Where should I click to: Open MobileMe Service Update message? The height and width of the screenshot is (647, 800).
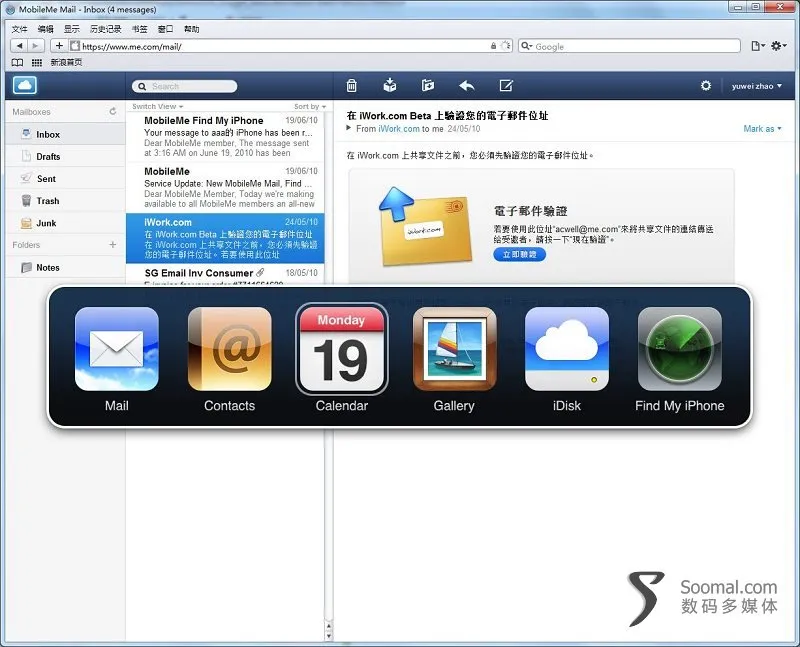click(225, 187)
